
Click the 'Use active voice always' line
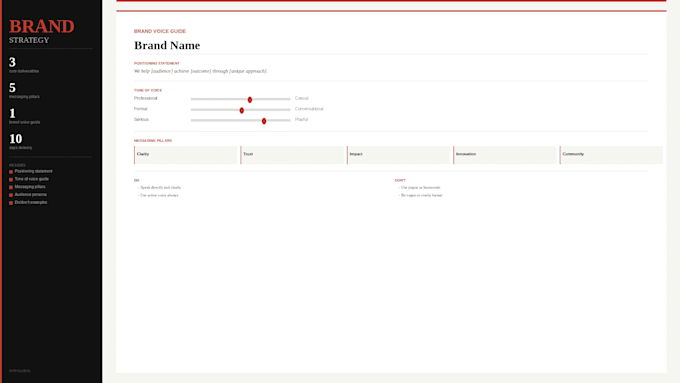pyautogui.click(x=158, y=196)
